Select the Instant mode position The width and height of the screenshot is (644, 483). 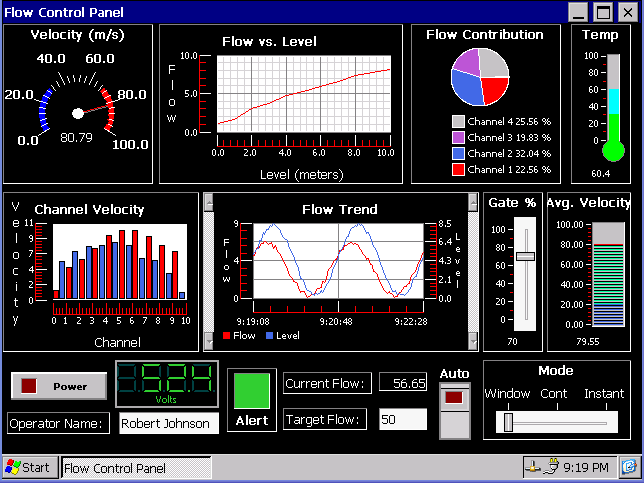click(604, 421)
